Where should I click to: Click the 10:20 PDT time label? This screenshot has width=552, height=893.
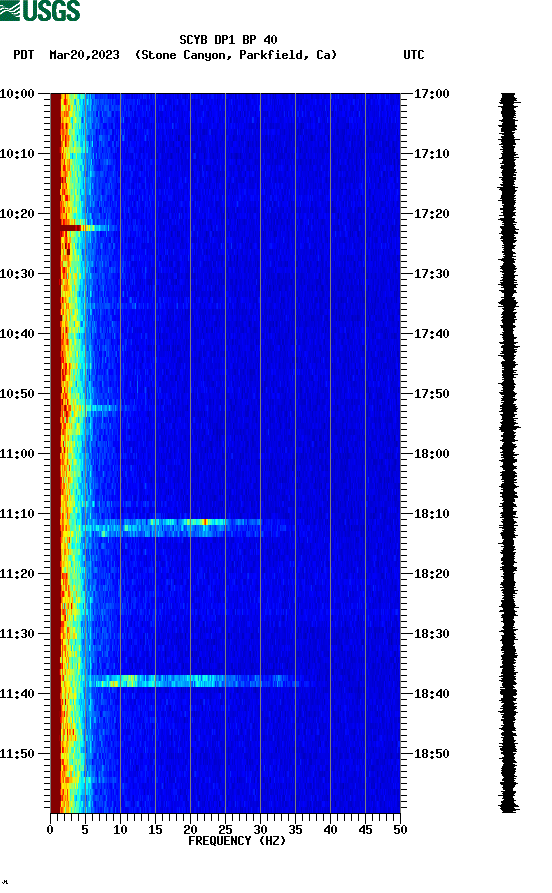pos(17,214)
